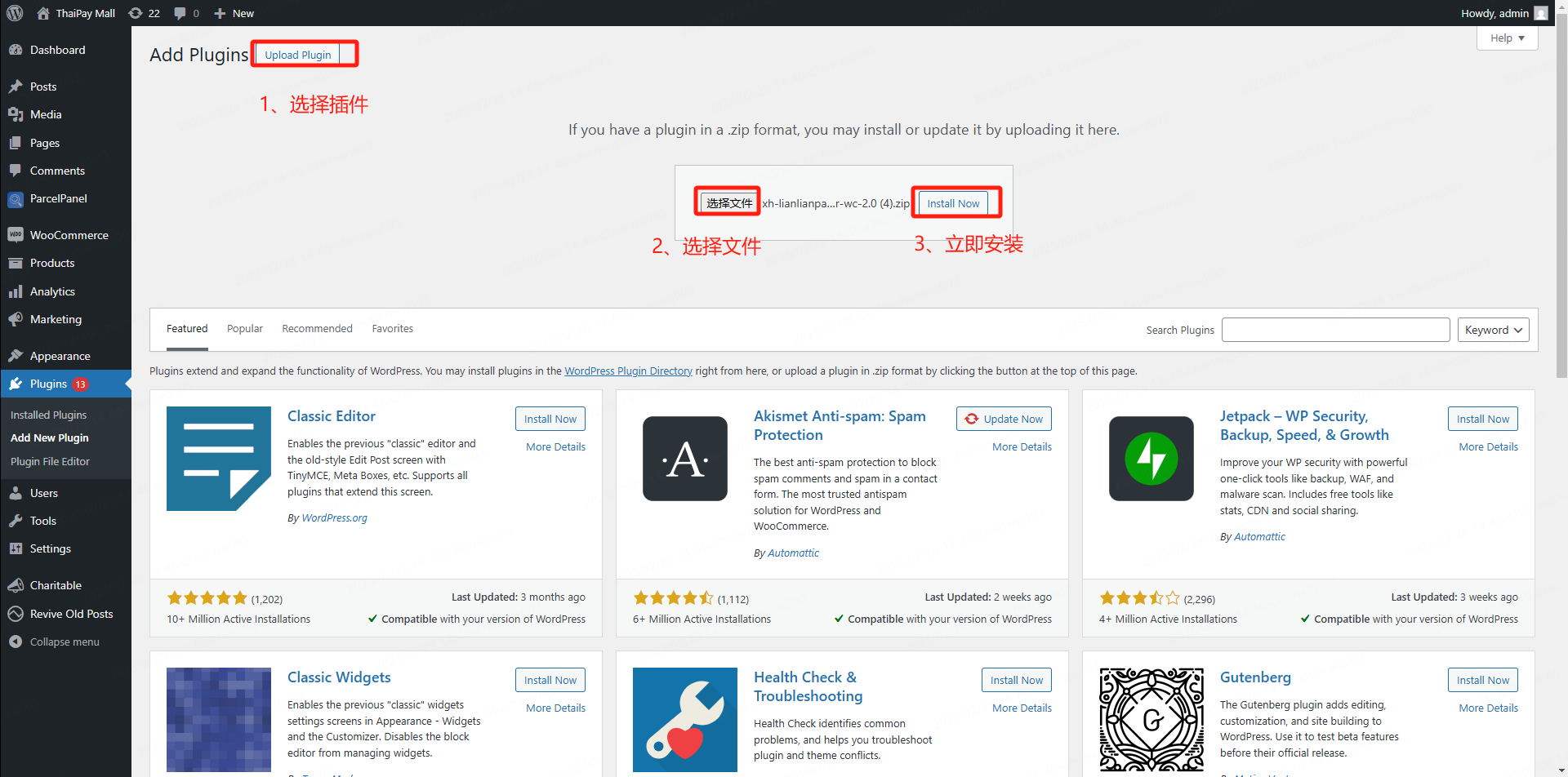
Task: Open the updates icon showing 22
Action: click(x=136, y=13)
